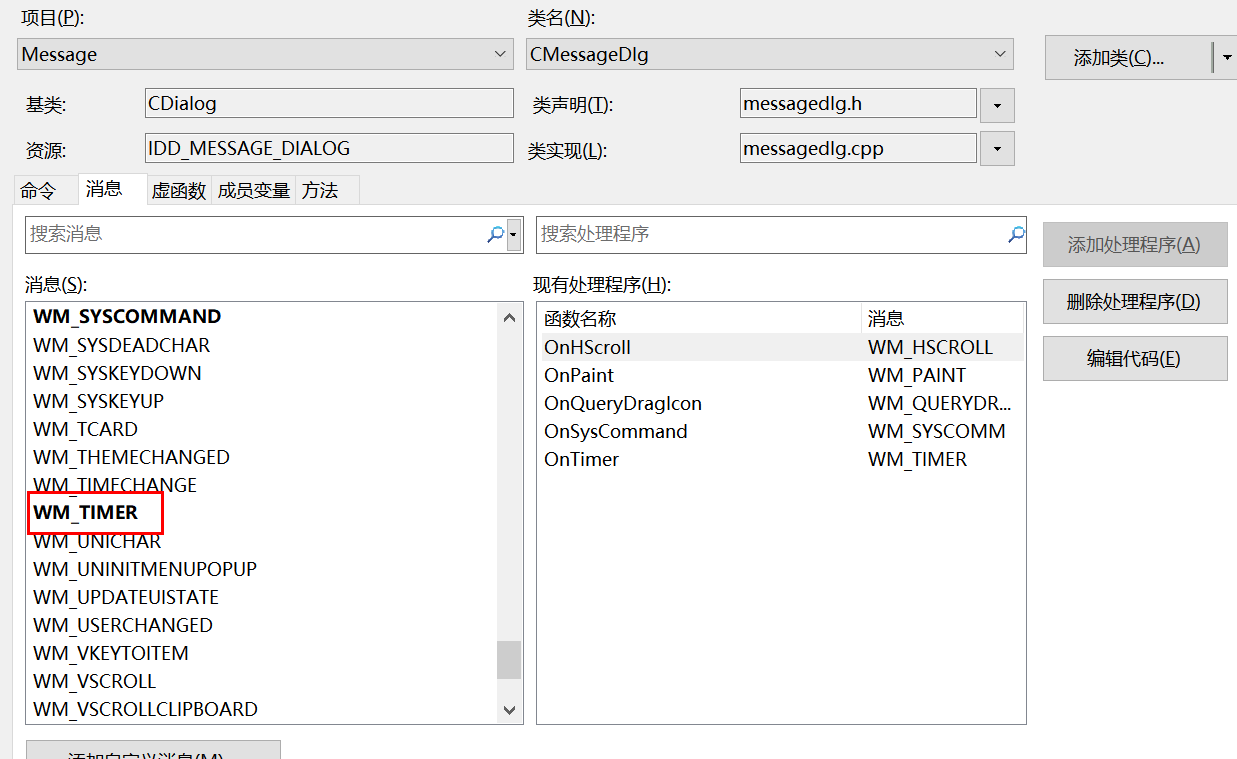Image resolution: width=1237 pixels, height=759 pixels.
Task: Switch to the 虚函数 tab
Action: [178, 189]
